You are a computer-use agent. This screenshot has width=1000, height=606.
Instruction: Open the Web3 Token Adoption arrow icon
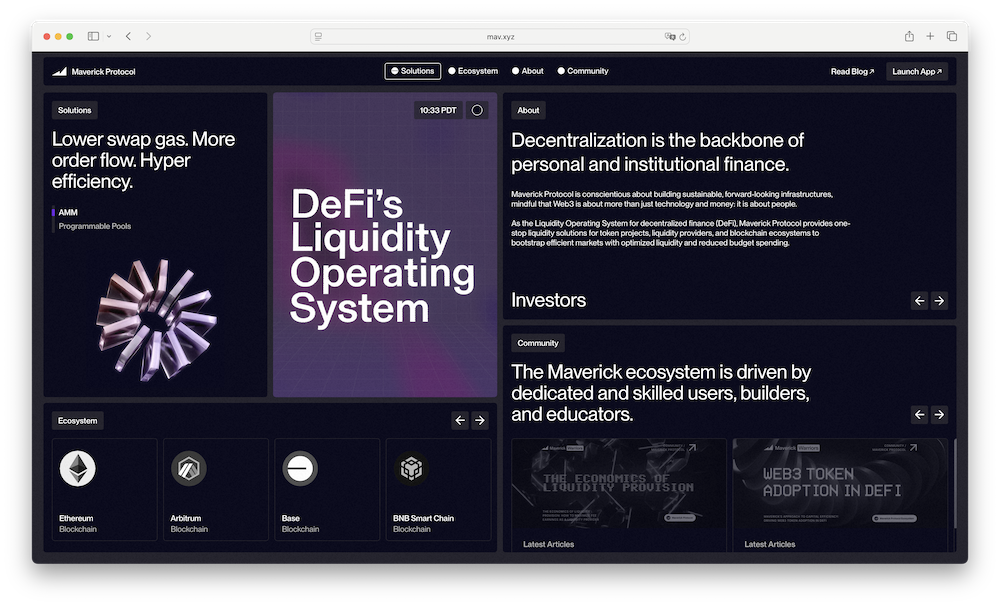[913, 448]
